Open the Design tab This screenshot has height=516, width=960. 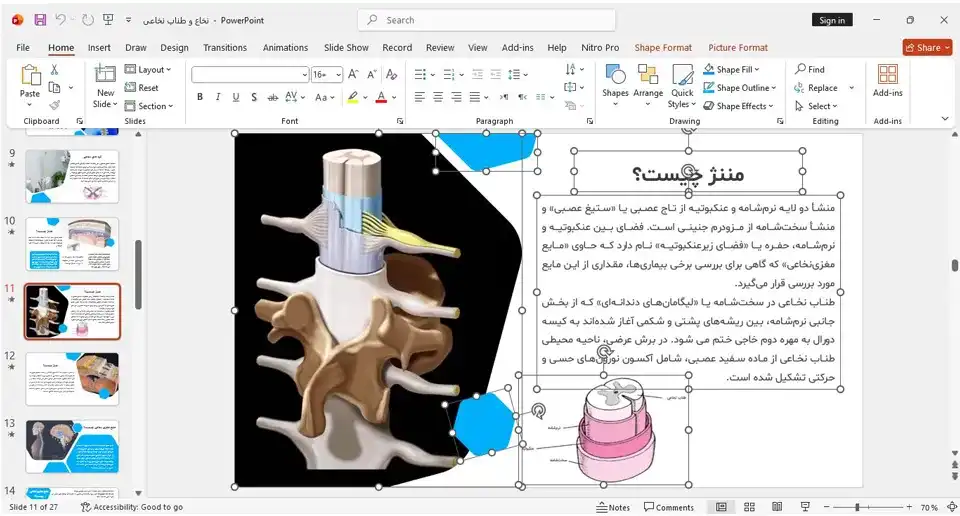click(174, 48)
